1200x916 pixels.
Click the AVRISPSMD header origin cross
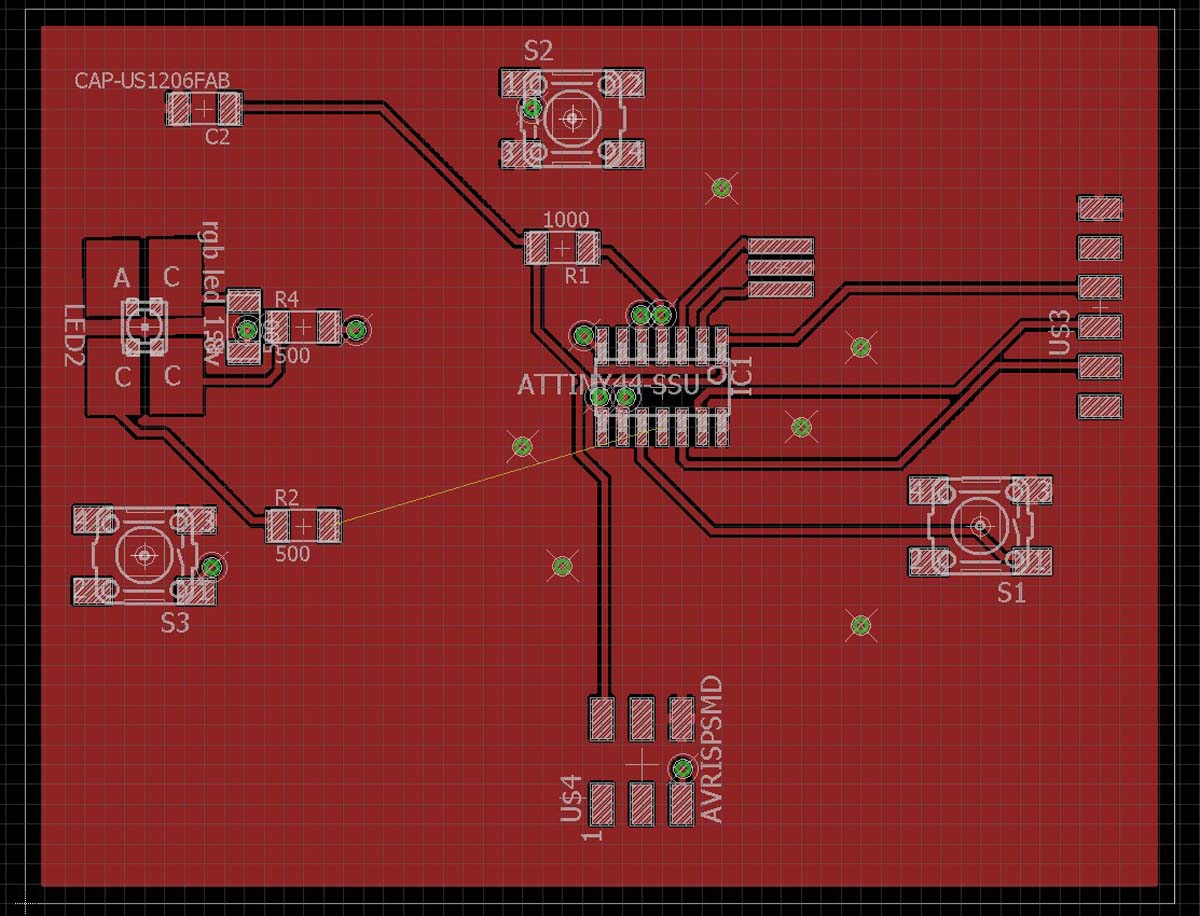tap(641, 763)
